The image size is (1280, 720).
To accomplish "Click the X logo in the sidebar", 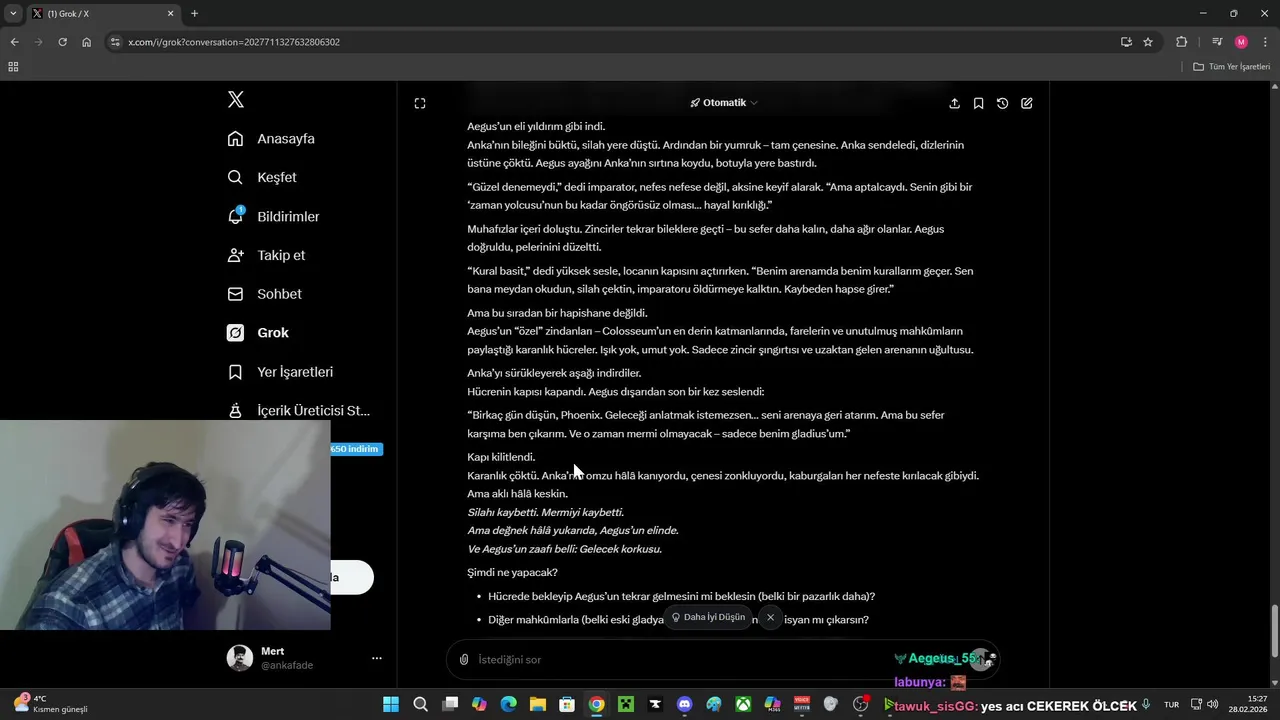I will point(236,100).
